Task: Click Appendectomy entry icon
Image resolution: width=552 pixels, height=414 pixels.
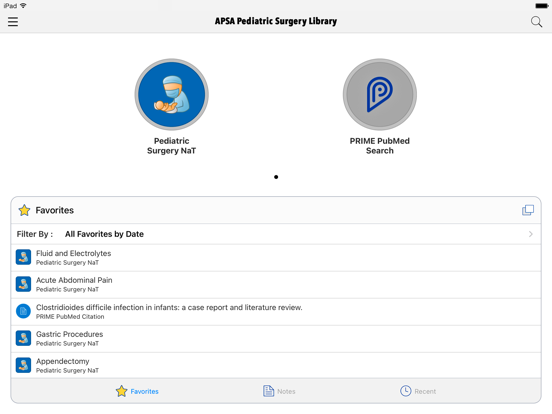Action: (23, 365)
